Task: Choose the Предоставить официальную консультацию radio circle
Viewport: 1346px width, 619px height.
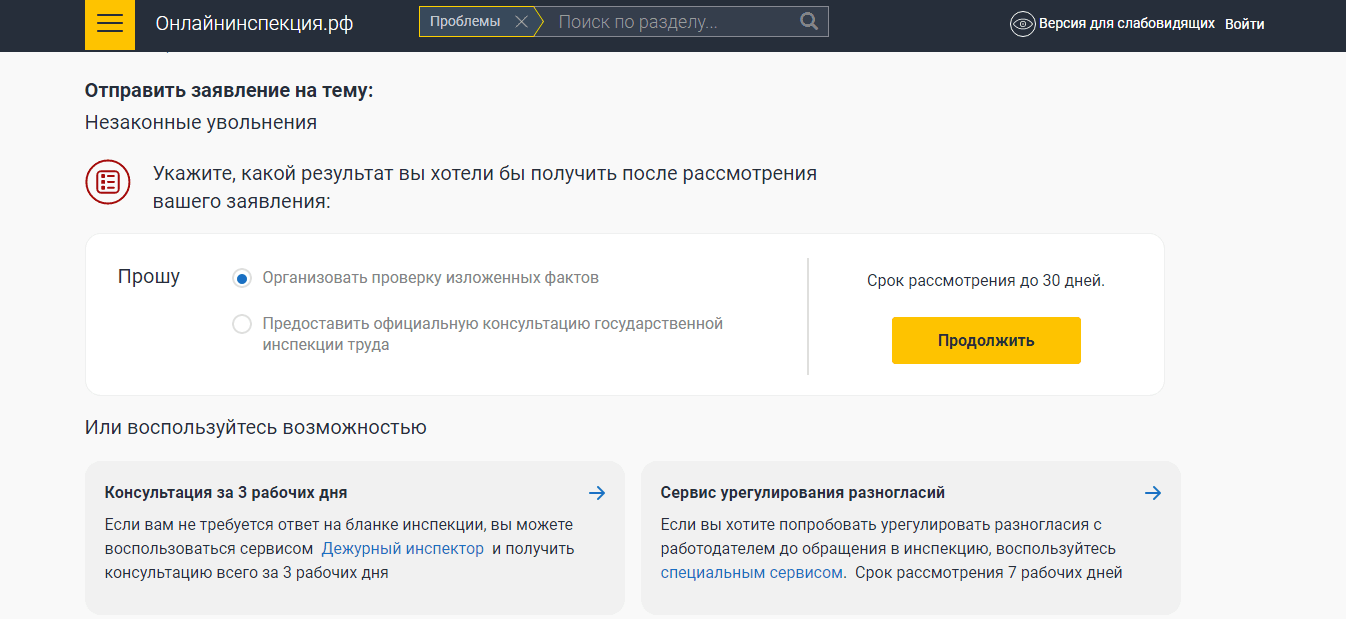Action: (x=241, y=324)
